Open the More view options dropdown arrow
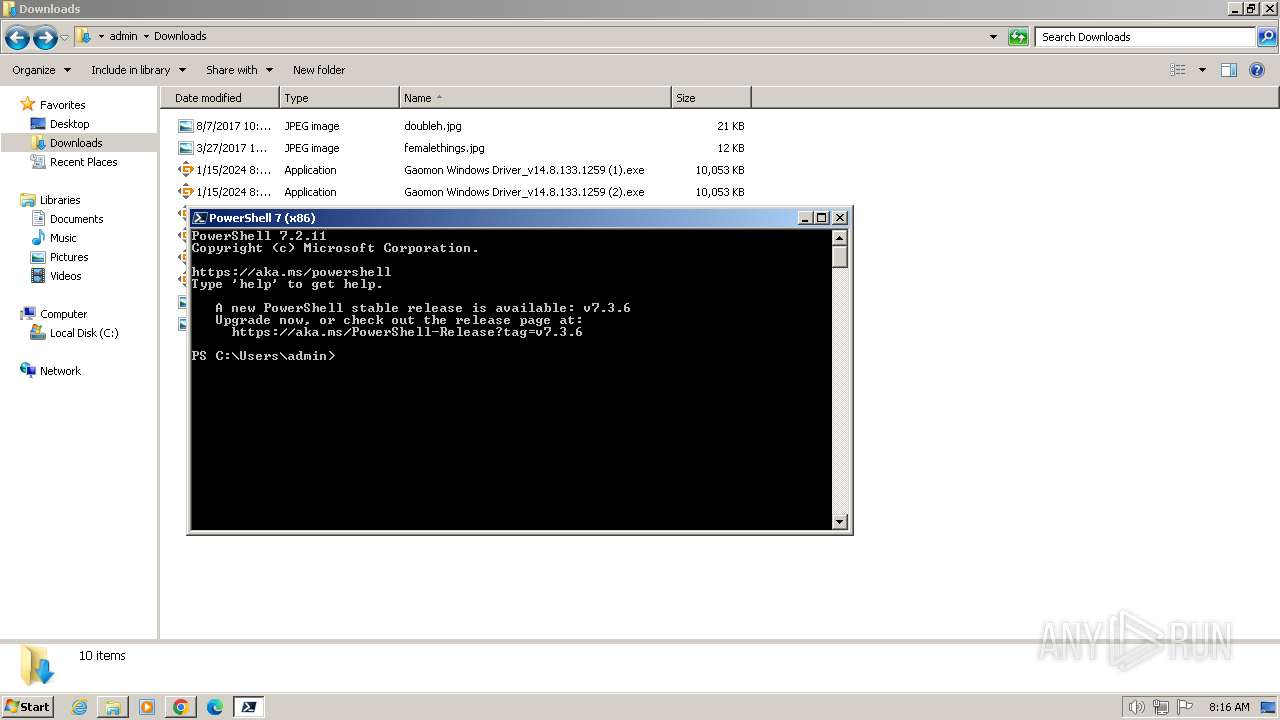The height and width of the screenshot is (720, 1280). coord(1202,70)
